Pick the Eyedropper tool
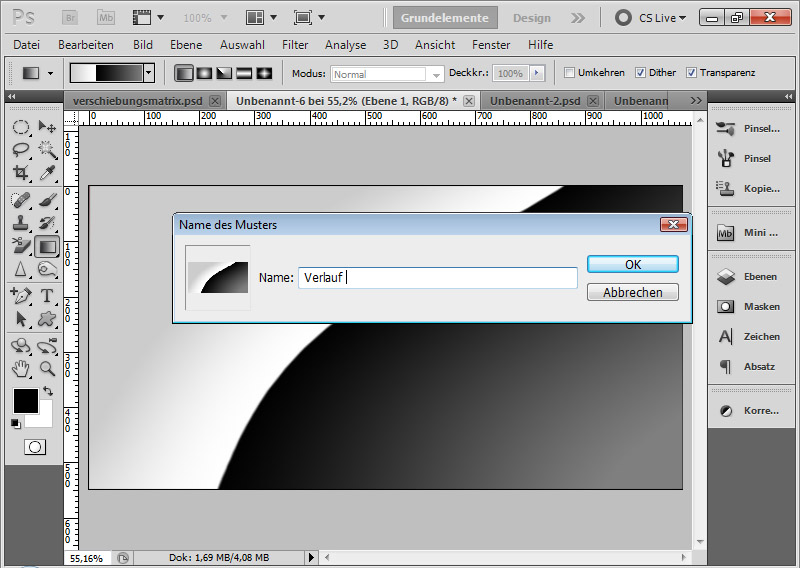Screen dimensions: 800x568 (47, 173)
